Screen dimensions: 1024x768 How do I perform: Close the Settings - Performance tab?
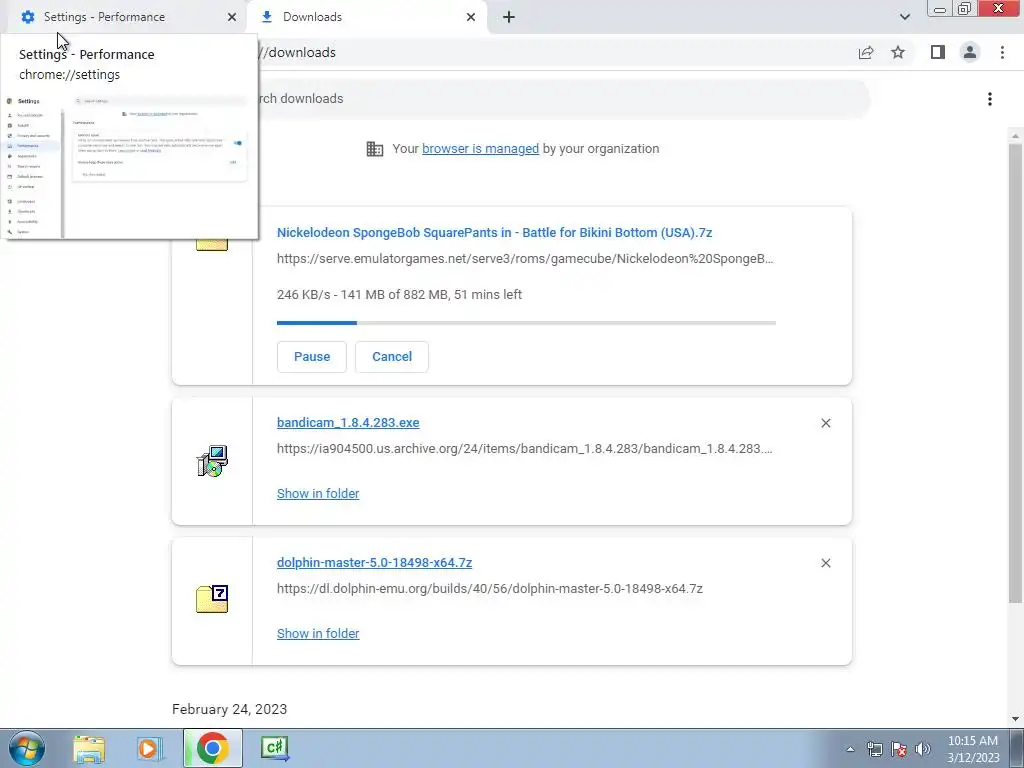tap(232, 17)
